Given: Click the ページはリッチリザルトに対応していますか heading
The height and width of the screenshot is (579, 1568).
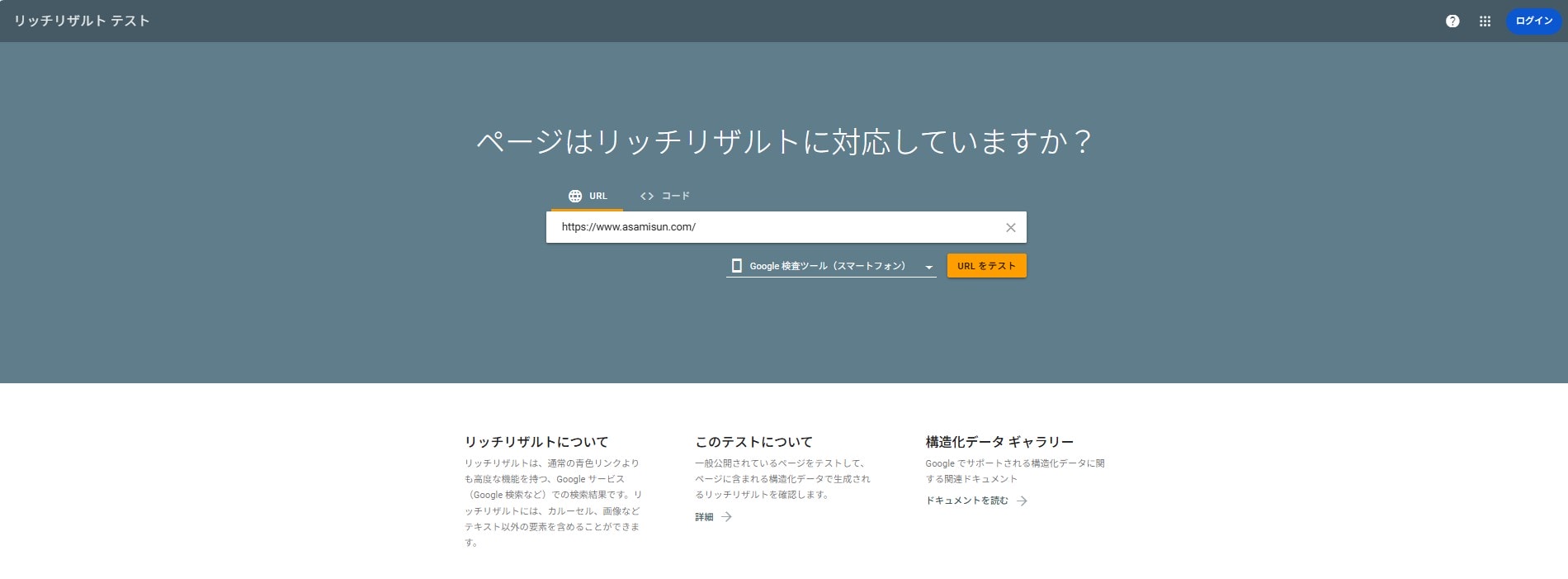Looking at the screenshot, I should pyautogui.click(x=785, y=141).
